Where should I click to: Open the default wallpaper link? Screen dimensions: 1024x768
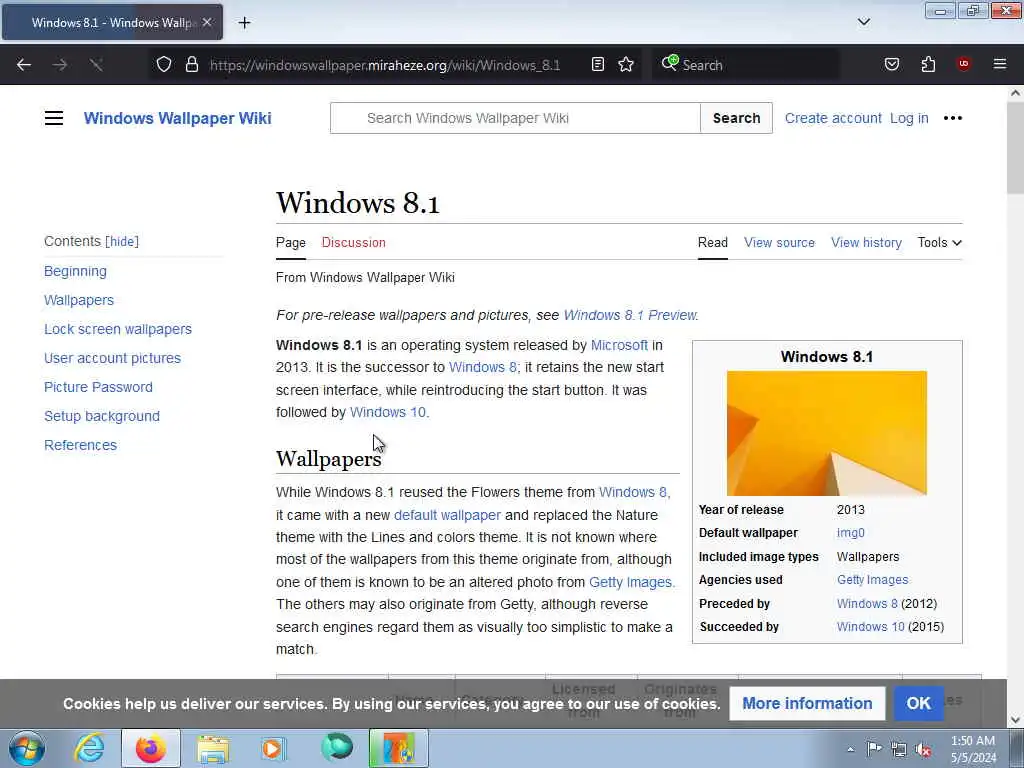tap(447, 515)
